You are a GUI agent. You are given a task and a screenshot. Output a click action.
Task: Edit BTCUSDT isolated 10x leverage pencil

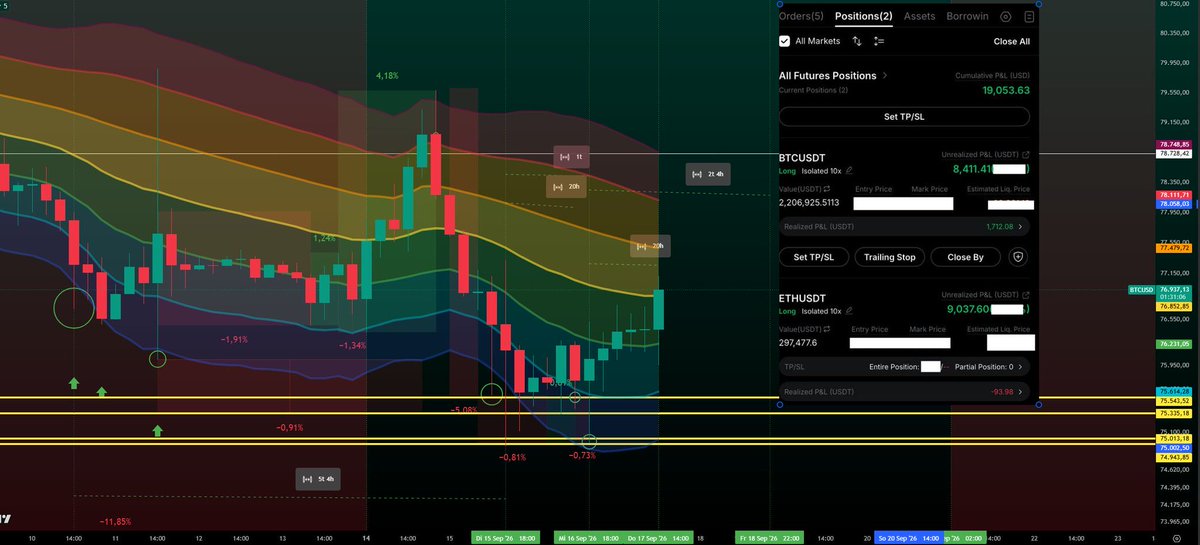(849, 171)
